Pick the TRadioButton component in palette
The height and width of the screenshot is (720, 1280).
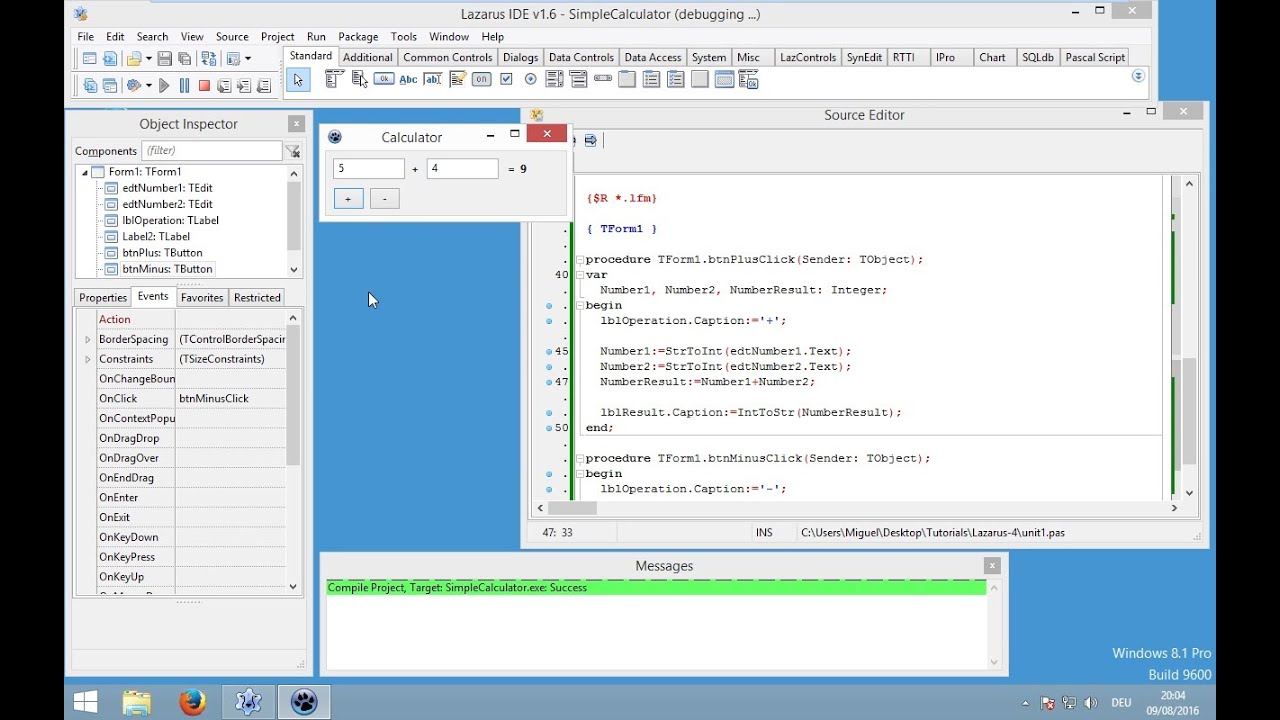pos(530,80)
